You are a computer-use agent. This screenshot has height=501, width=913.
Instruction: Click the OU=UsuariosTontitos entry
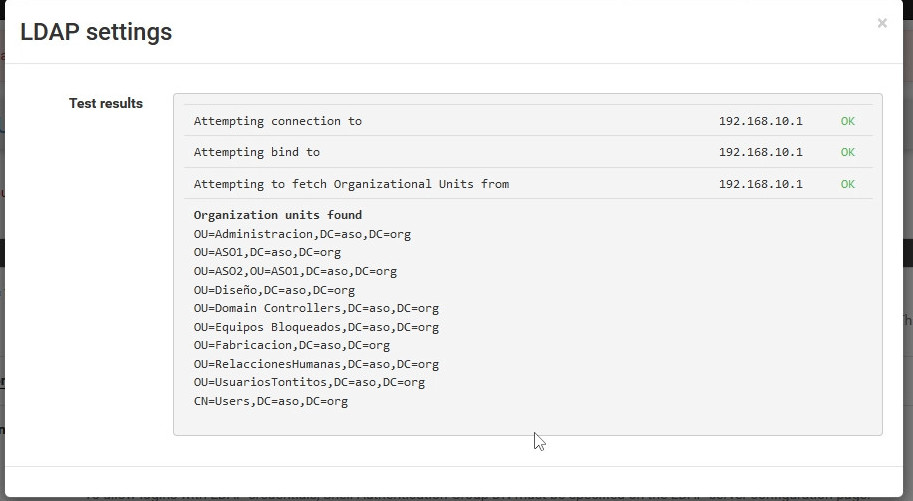(309, 382)
